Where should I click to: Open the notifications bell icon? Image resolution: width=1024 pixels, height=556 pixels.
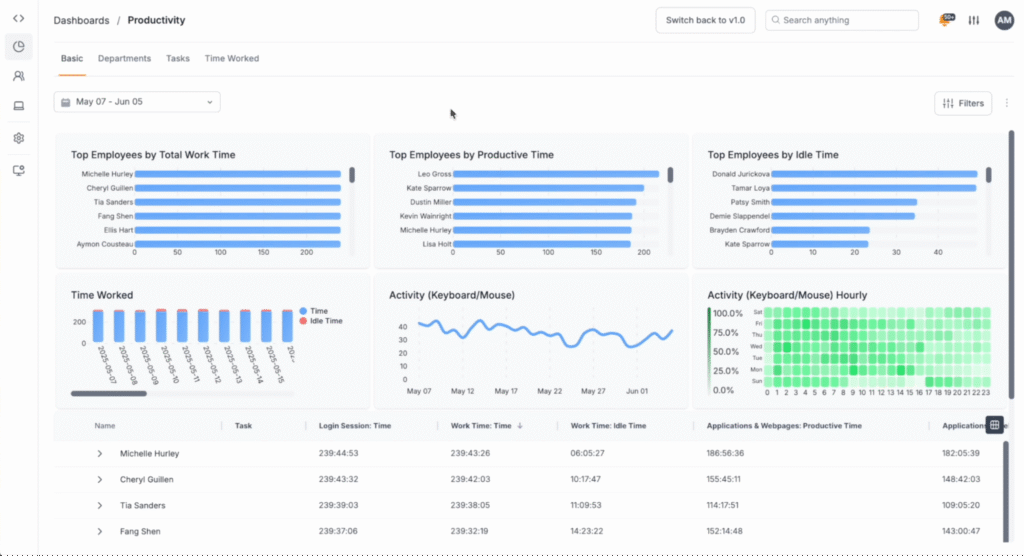[946, 20]
